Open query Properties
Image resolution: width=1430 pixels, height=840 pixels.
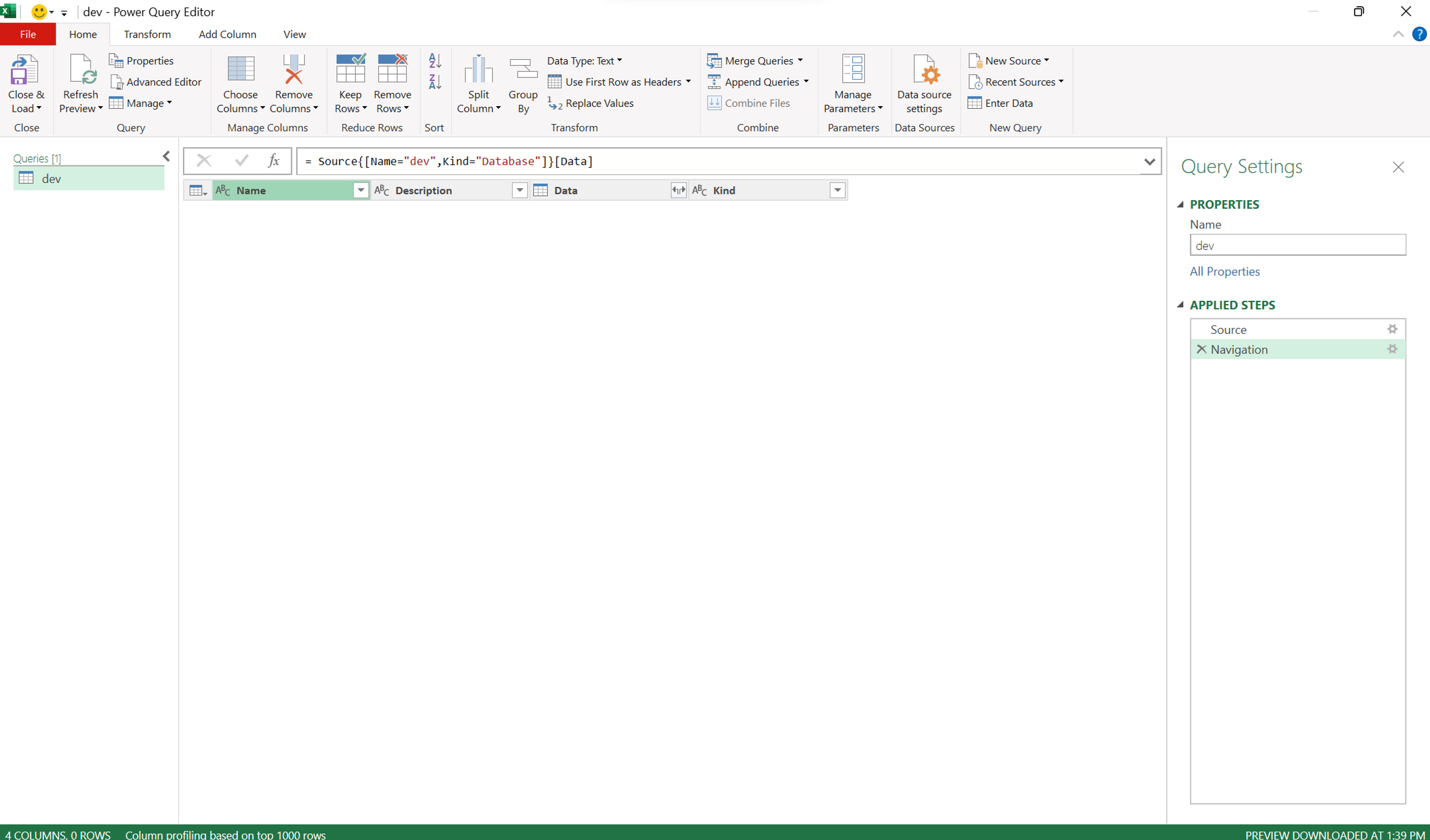click(141, 61)
